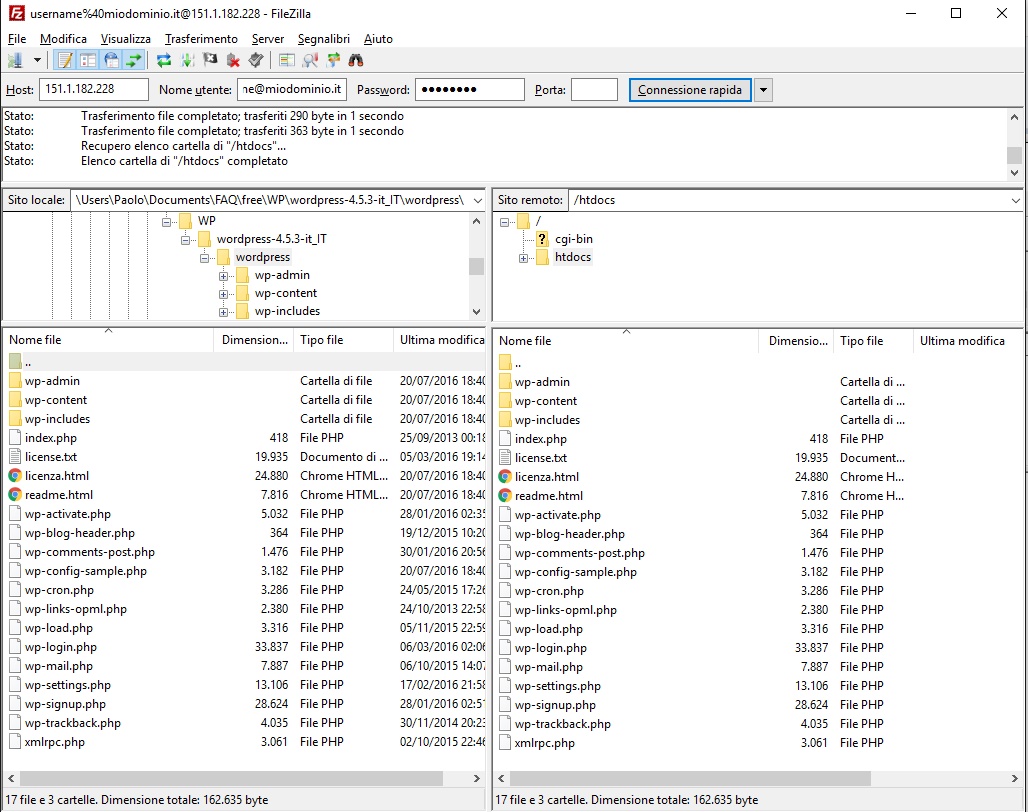Sort local list by Nome file header
Screen dimensions: 1028x812
click(x=108, y=339)
